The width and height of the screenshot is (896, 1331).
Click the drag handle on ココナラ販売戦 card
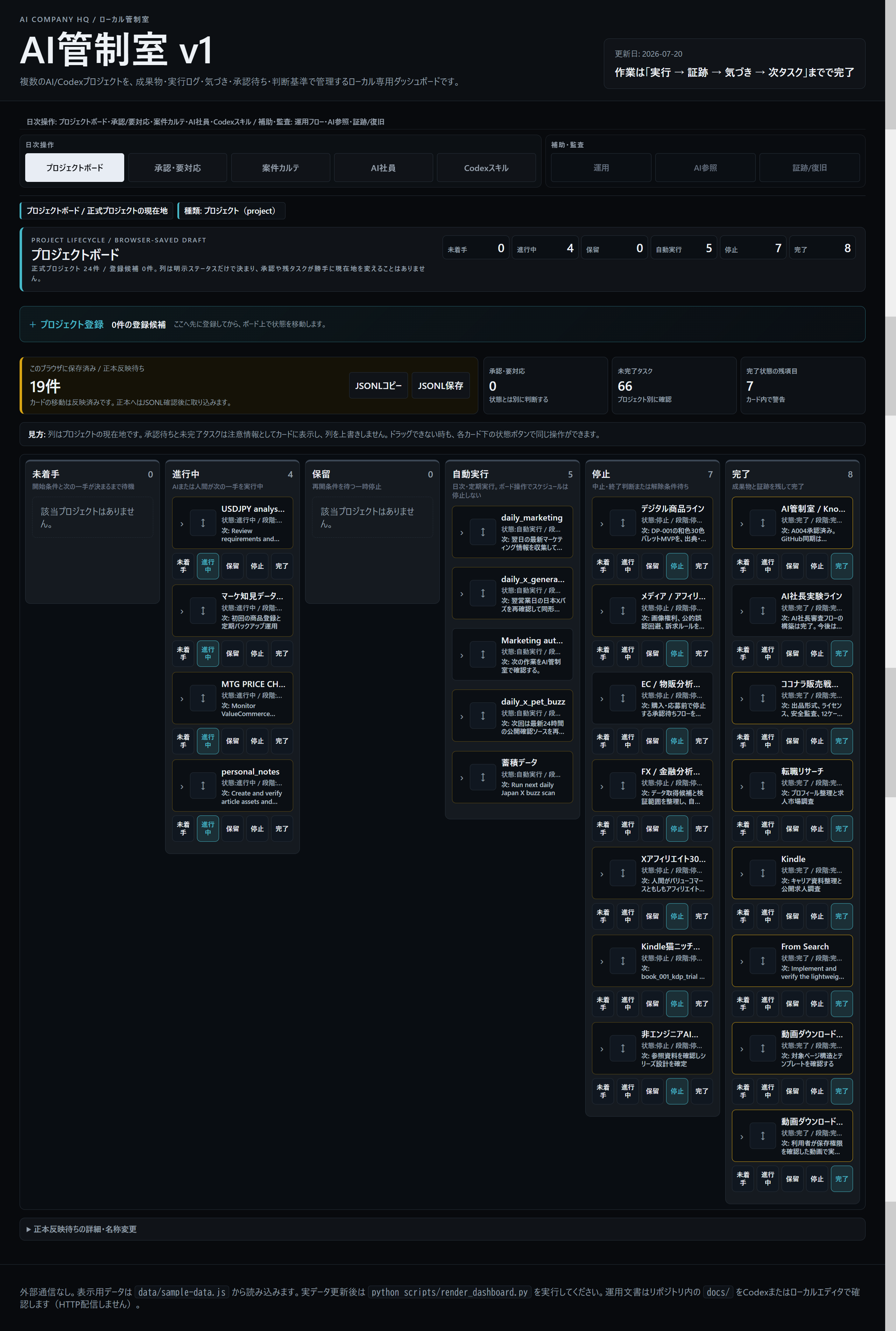pos(763,698)
